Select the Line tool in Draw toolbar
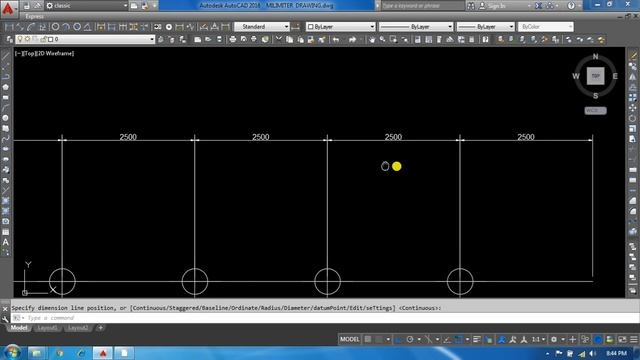The width and height of the screenshot is (640, 360). pos(6,56)
